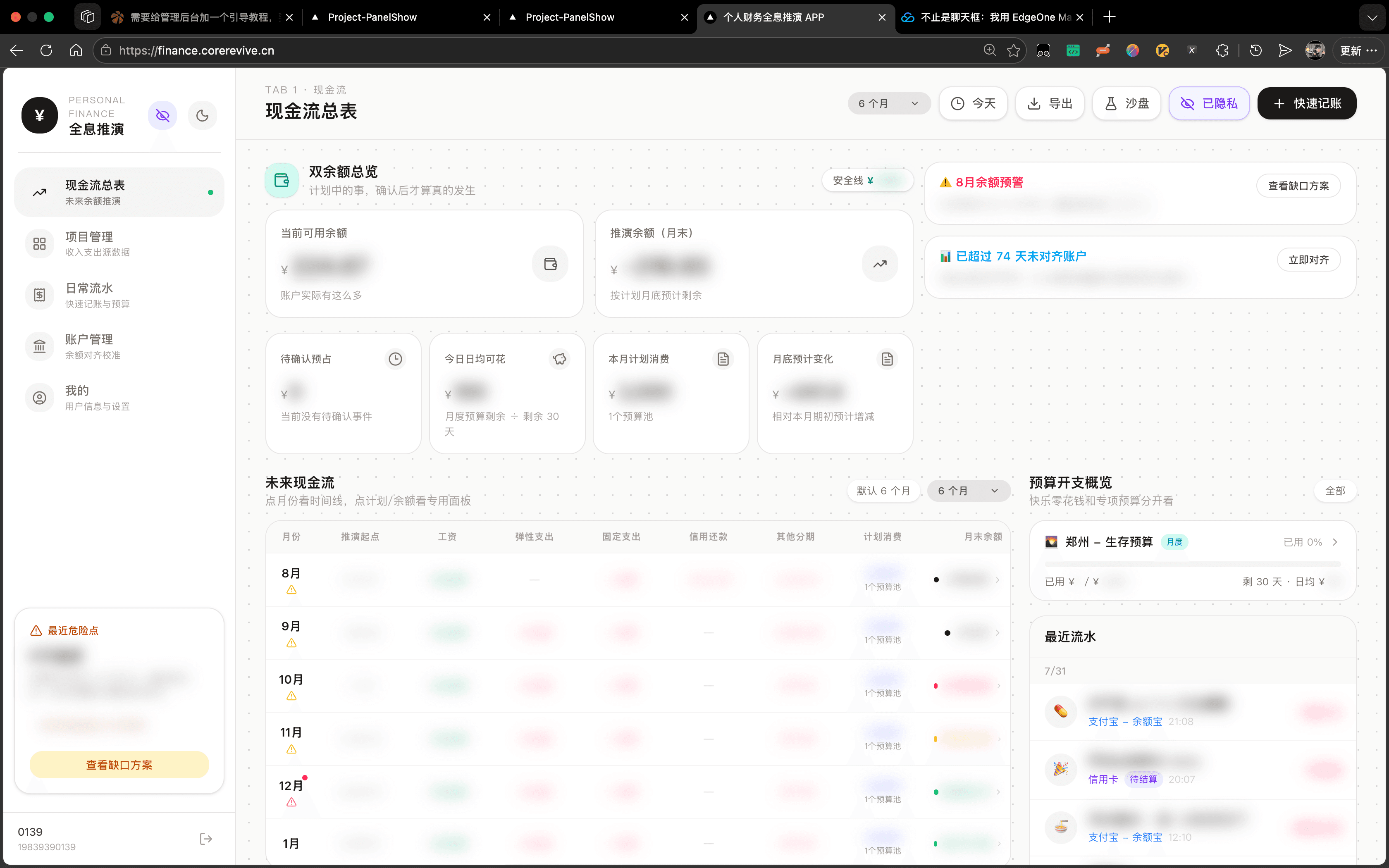Expand the 10月 row chevron
Image resolution: width=1389 pixels, height=868 pixels.
[998, 686]
